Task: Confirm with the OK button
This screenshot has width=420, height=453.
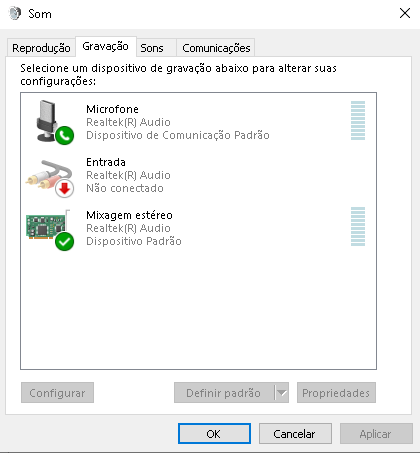Action: click(x=214, y=434)
